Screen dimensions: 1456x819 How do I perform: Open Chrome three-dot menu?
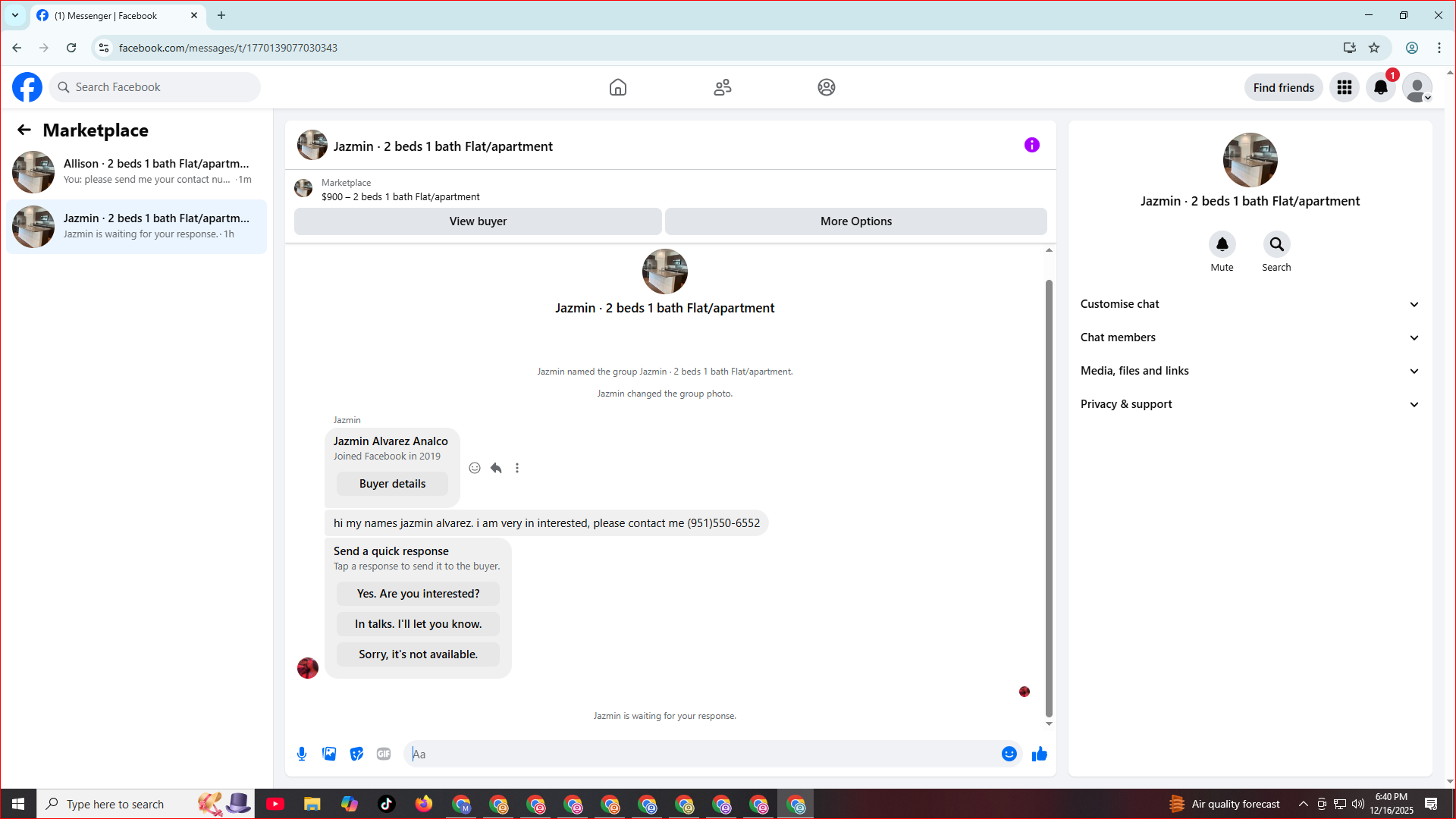1439,48
